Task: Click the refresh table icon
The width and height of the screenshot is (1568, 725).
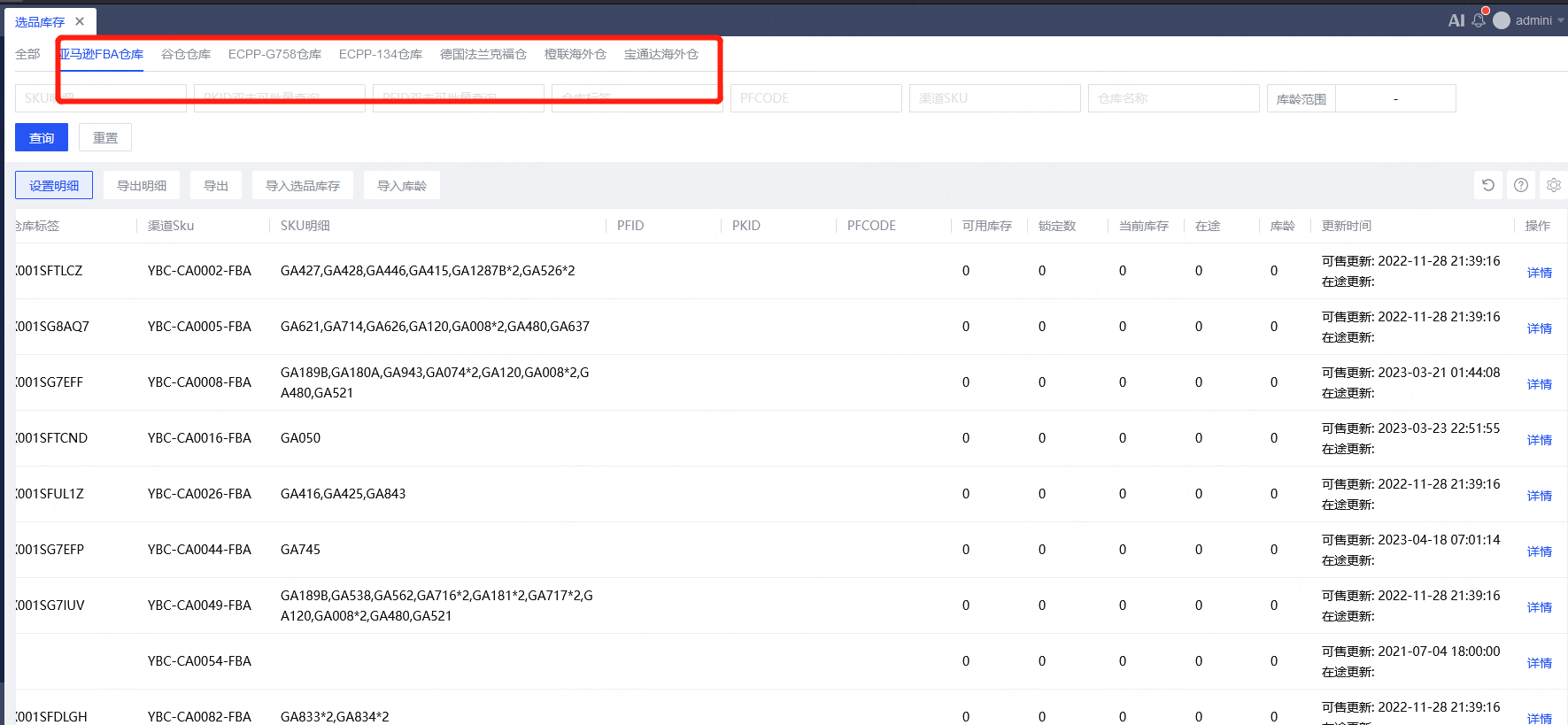Action: click(1488, 185)
